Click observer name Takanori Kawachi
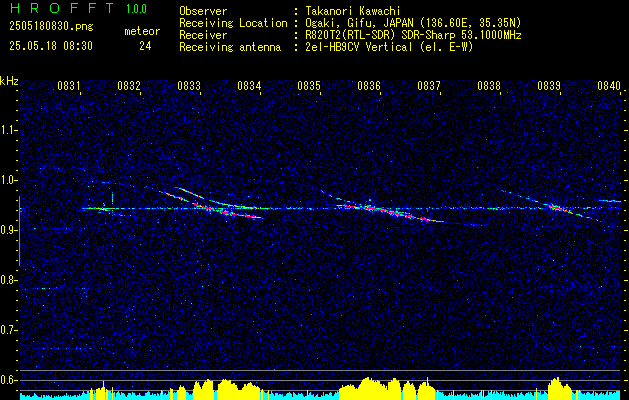The image size is (629, 400). click(353, 11)
